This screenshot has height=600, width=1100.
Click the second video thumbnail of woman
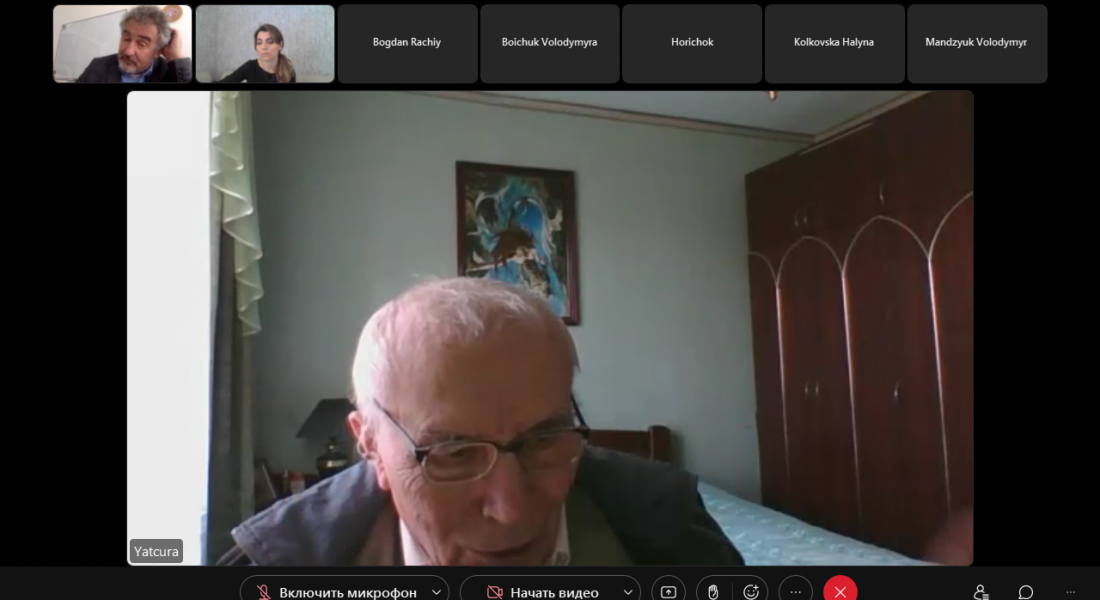(265, 43)
